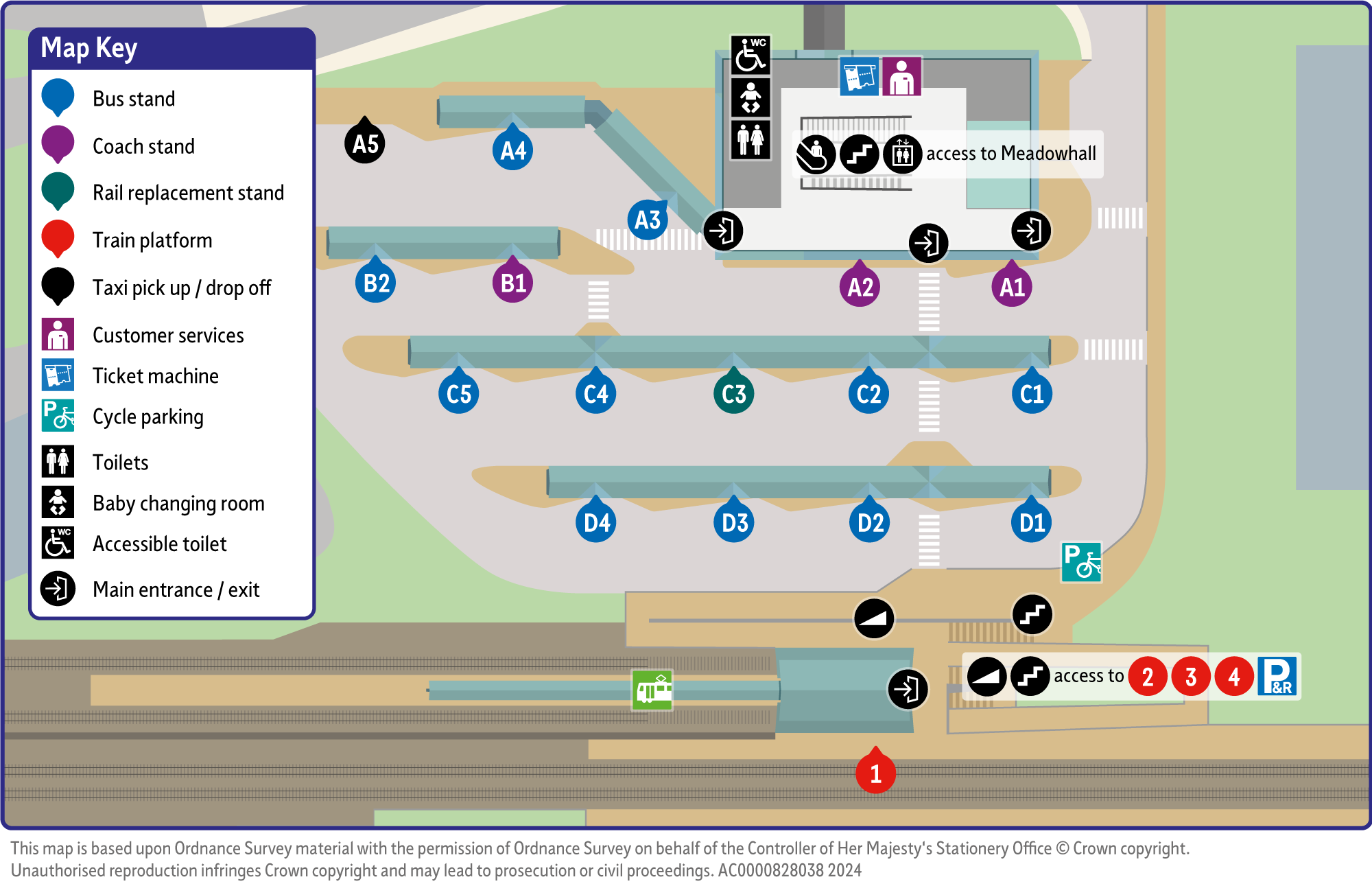
Task: Click cycle parking icon on the map
Action: pyautogui.click(x=1081, y=562)
